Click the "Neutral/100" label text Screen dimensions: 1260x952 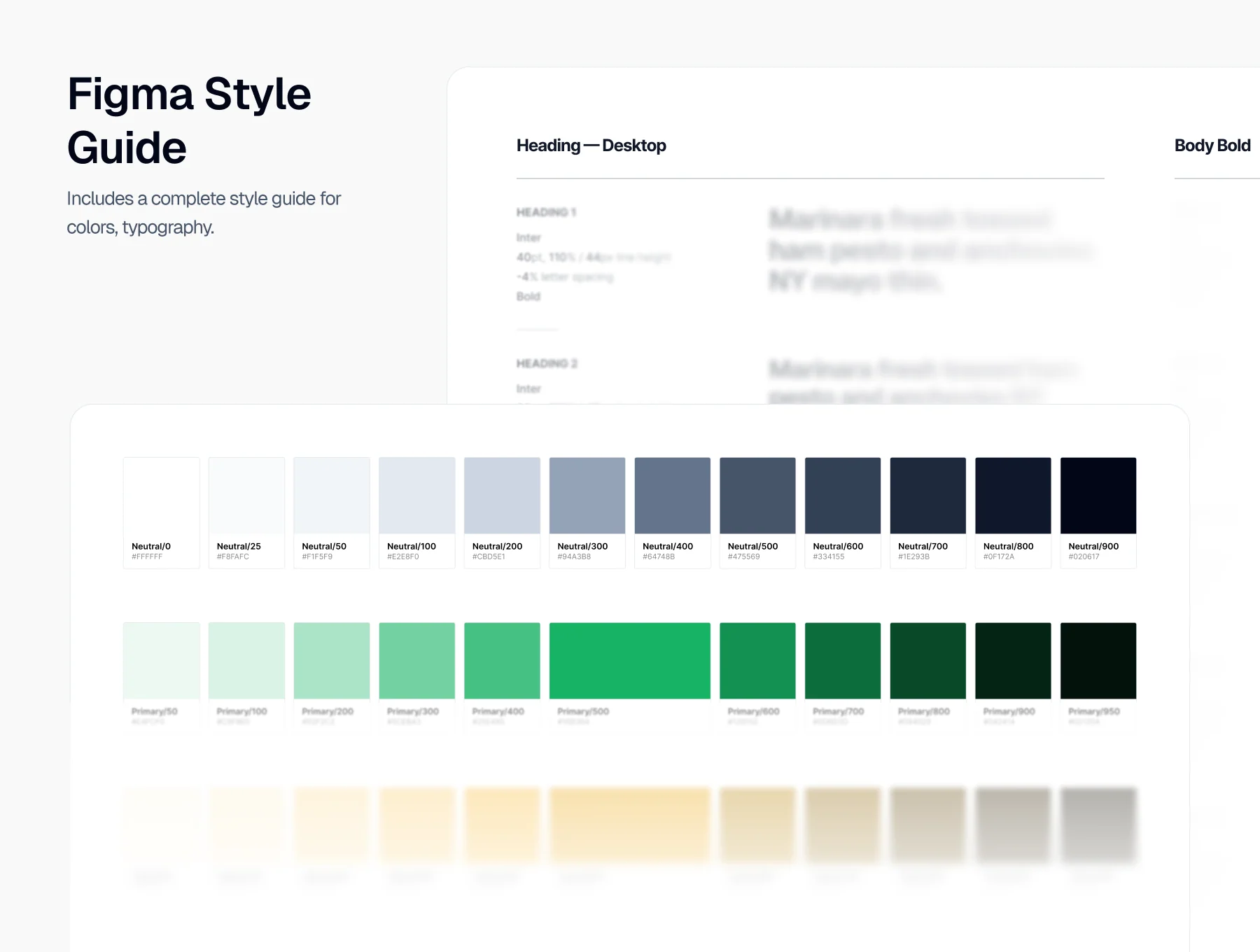tap(412, 546)
